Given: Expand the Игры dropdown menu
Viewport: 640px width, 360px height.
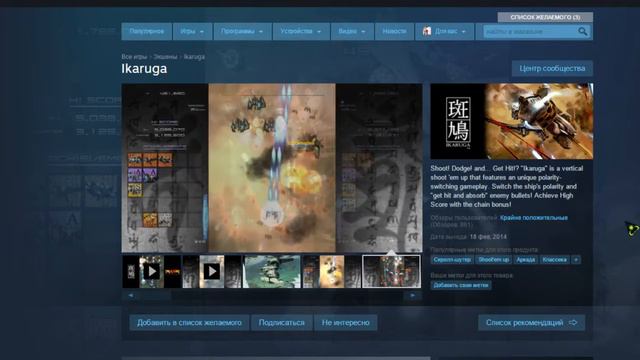Looking at the screenshot, I should (x=192, y=31).
